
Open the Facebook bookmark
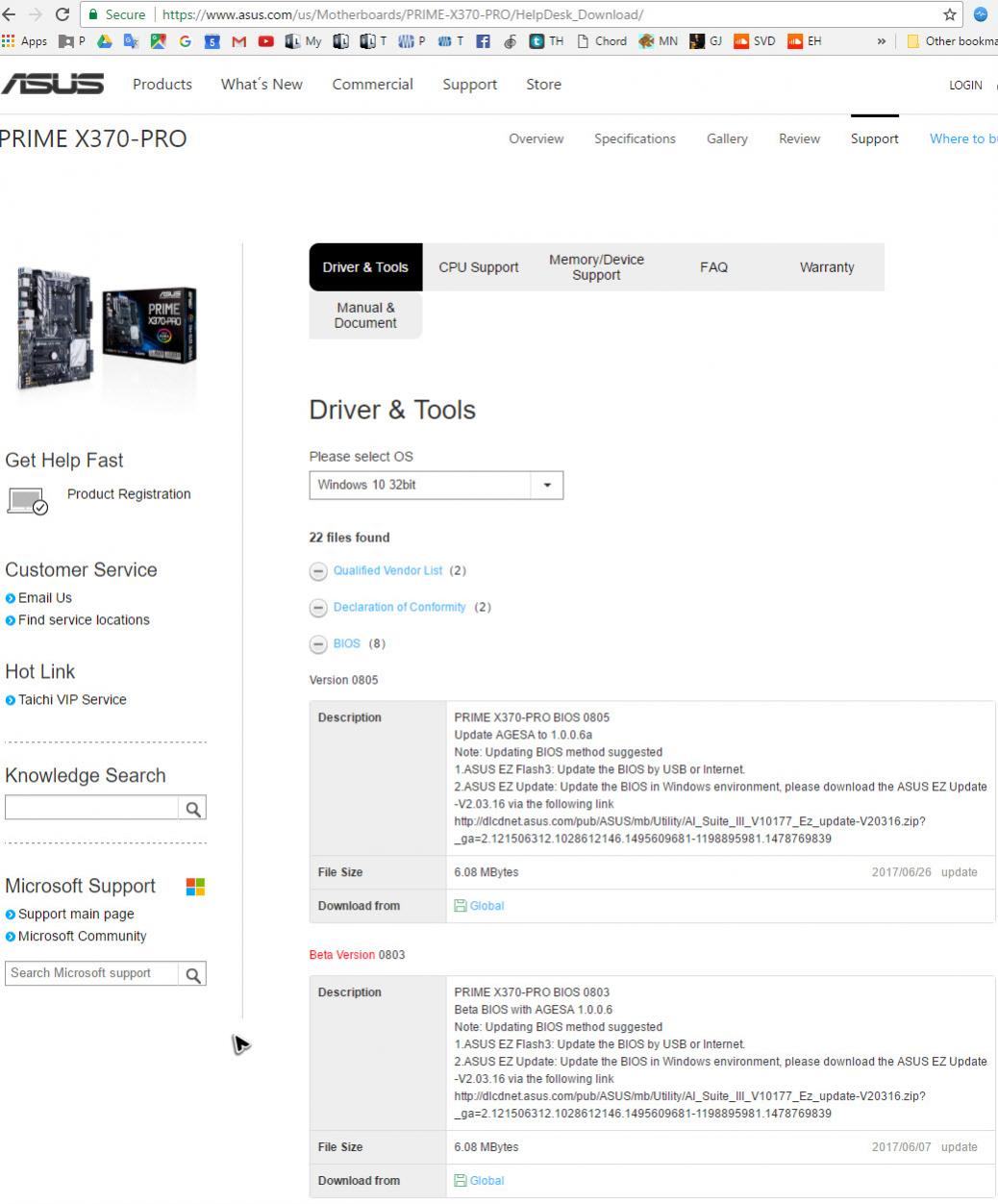coord(484,41)
